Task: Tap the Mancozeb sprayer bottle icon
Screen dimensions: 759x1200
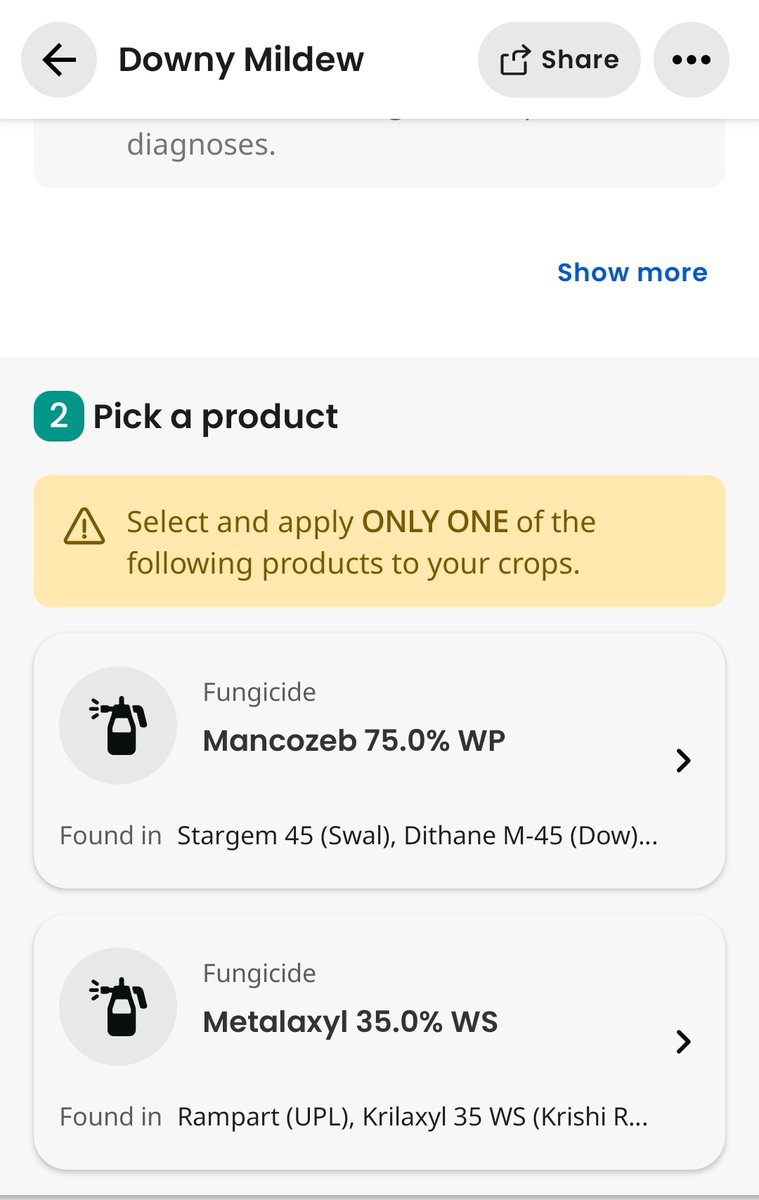Action: 118,724
